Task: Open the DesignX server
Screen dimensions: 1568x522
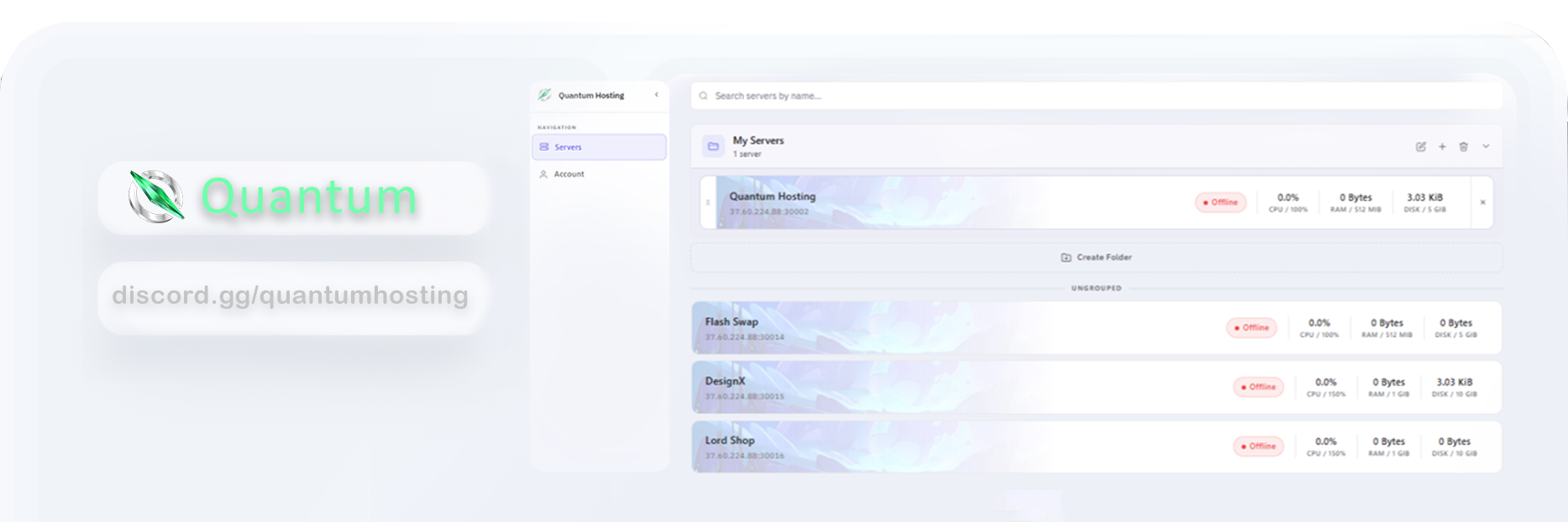Action: (x=1096, y=387)
